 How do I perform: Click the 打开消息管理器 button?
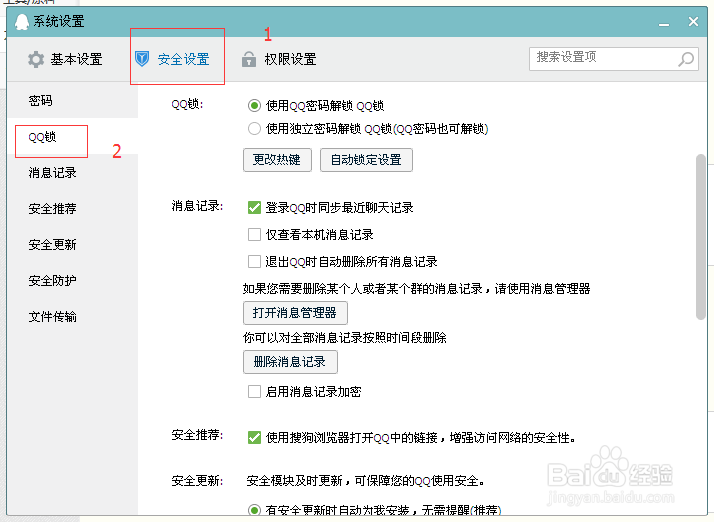coord(295,313)
